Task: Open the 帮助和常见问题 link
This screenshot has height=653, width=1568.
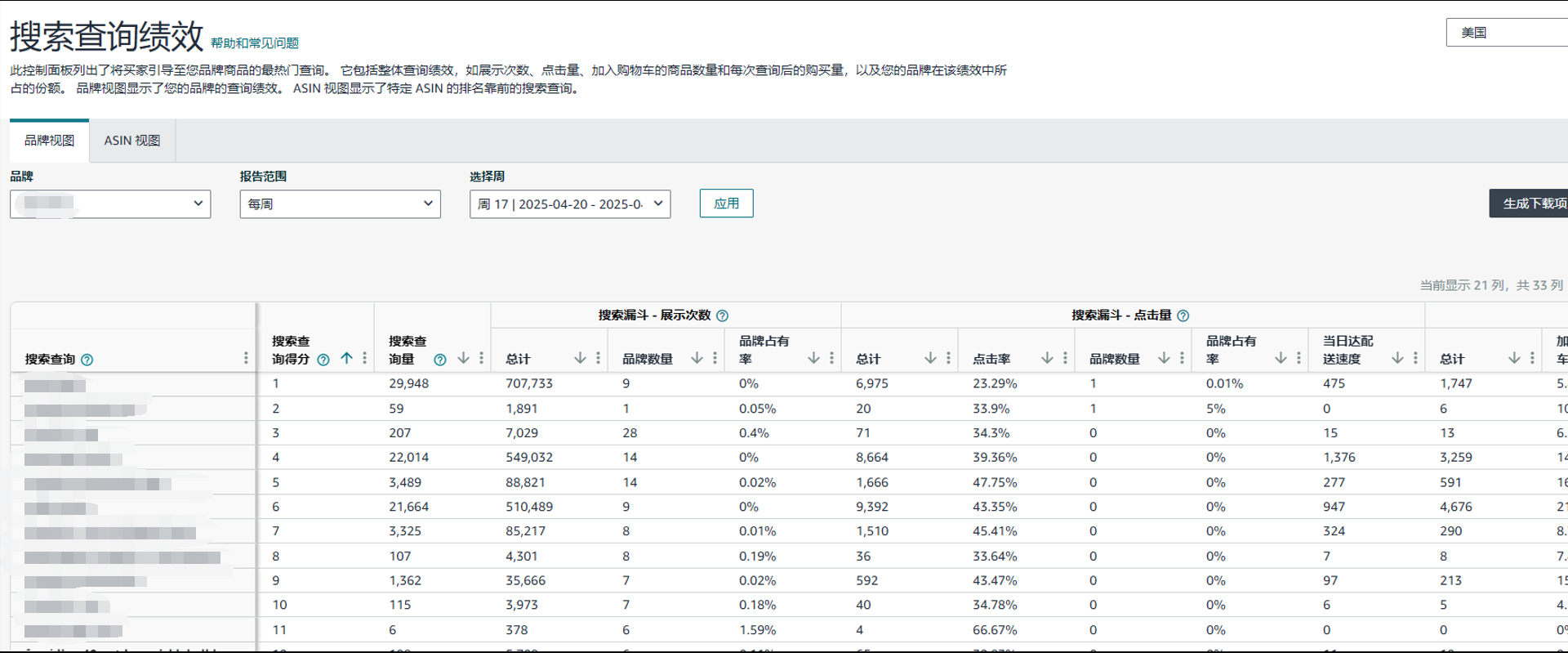Action: point(255,43)
